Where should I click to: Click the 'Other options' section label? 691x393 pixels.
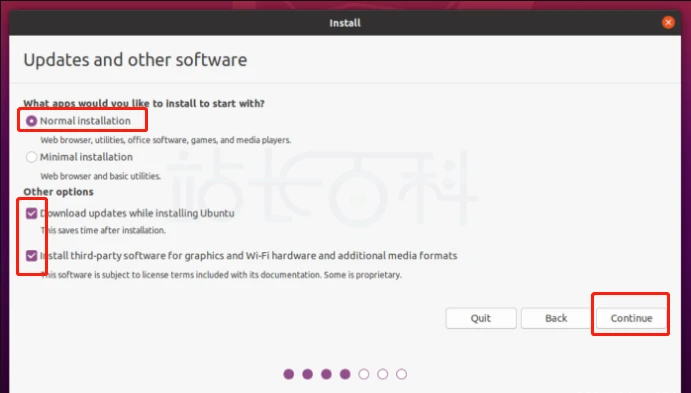[58, 192]
